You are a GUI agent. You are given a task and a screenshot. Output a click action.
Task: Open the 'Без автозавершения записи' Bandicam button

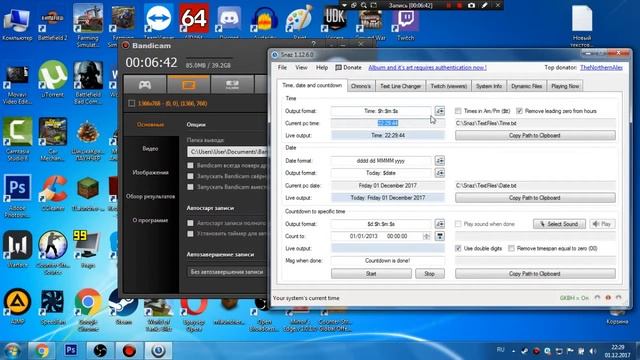tap(227, 272)
